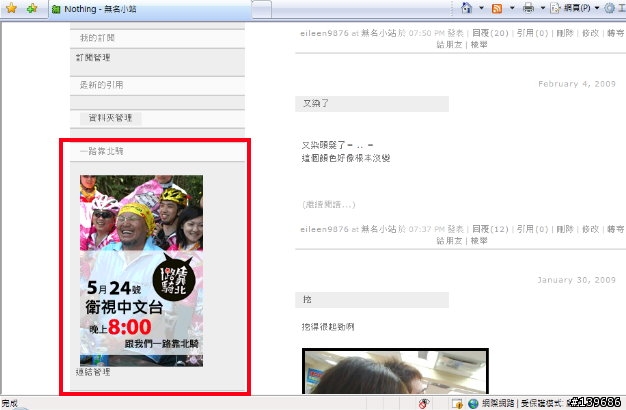
Task: Click the 完成 status text in status bar
Action: (10, 404)
